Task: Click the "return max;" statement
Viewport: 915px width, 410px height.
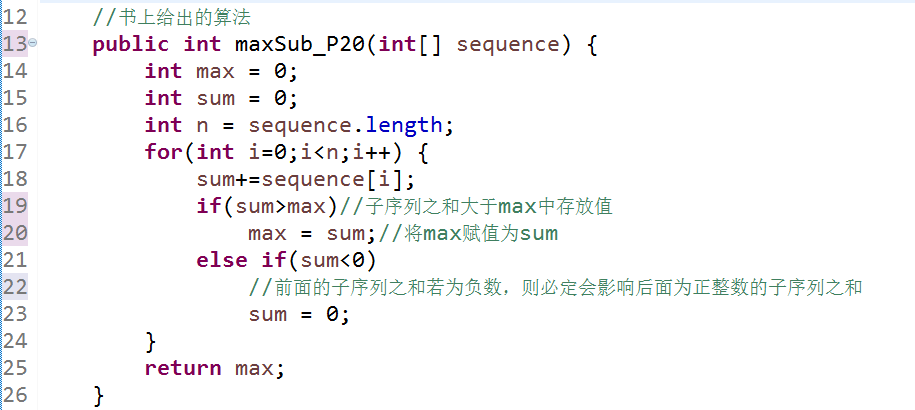Action: click(215, 369)
